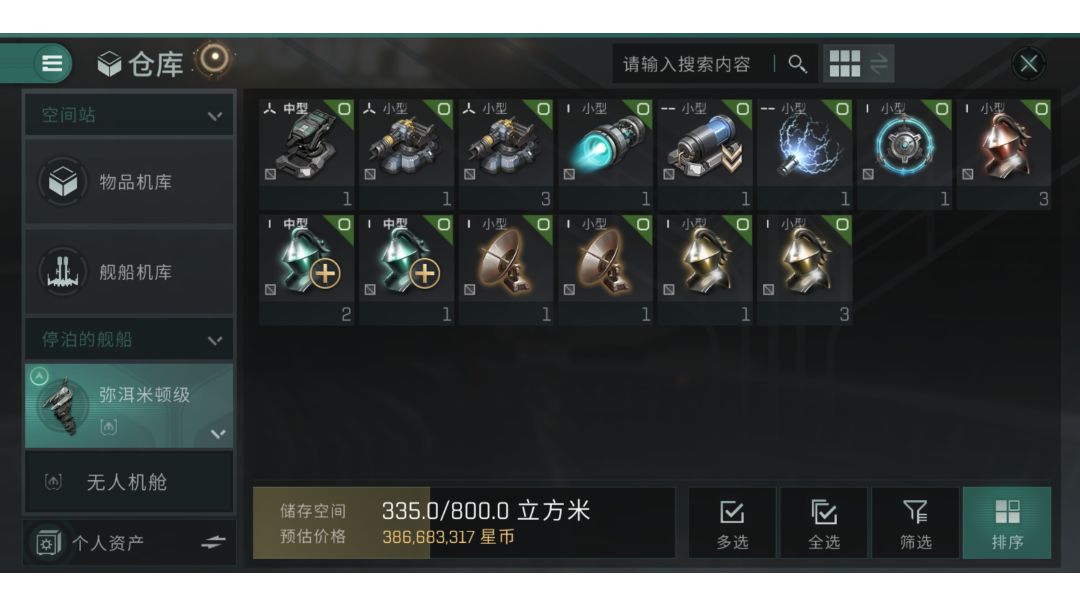Open the hamburger menu icon
This screenshot has width=1080, height=606.
tap(52, 63)
